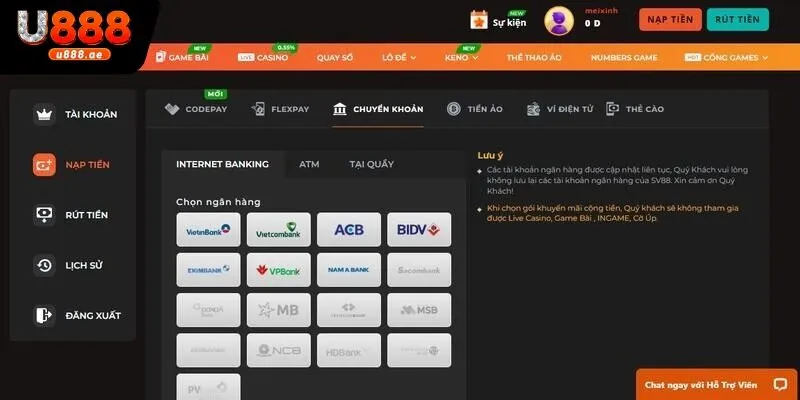800x400 pixels.
Task: Select the Rút tiền sidebar icon
Action: click(x=43, y=215)
